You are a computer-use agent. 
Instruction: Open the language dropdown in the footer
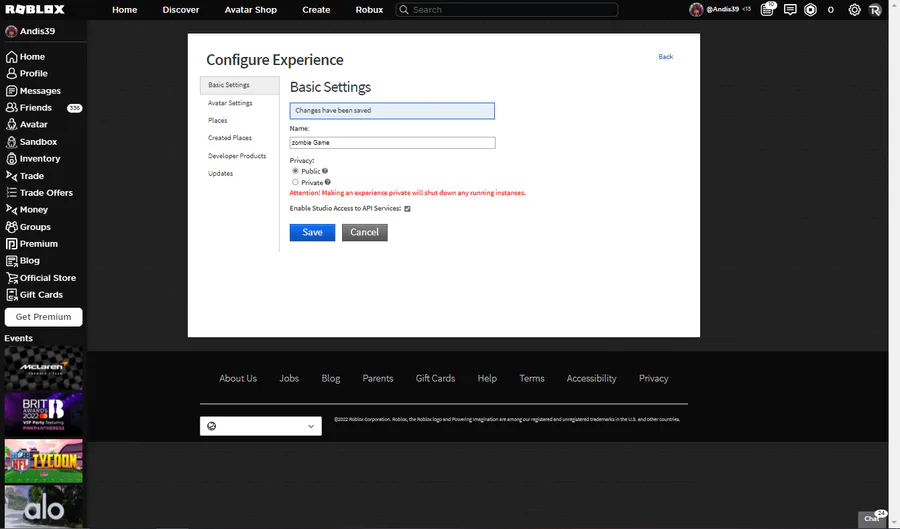click(261, 426)
